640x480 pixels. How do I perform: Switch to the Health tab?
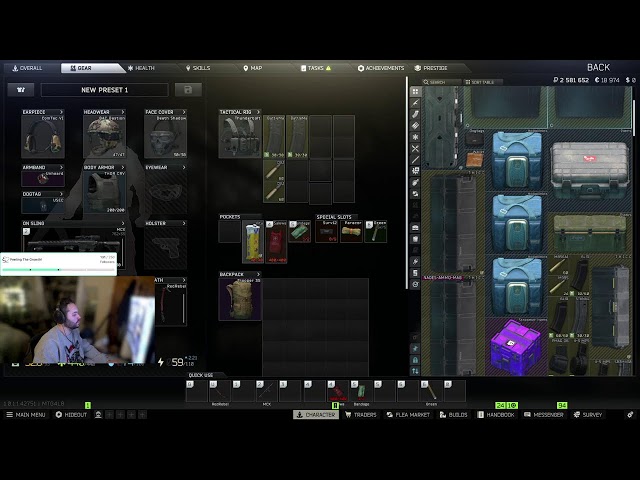pyautogui.click(x=141, y=68)
